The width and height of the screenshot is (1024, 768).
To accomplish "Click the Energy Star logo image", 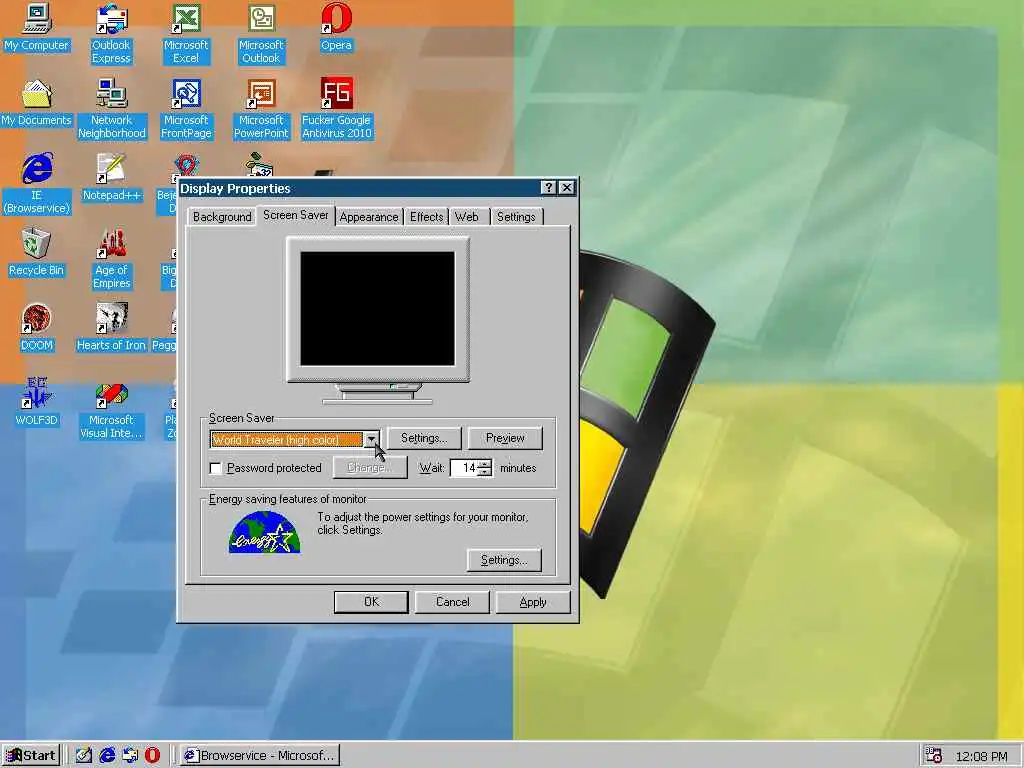I will 264,532.
